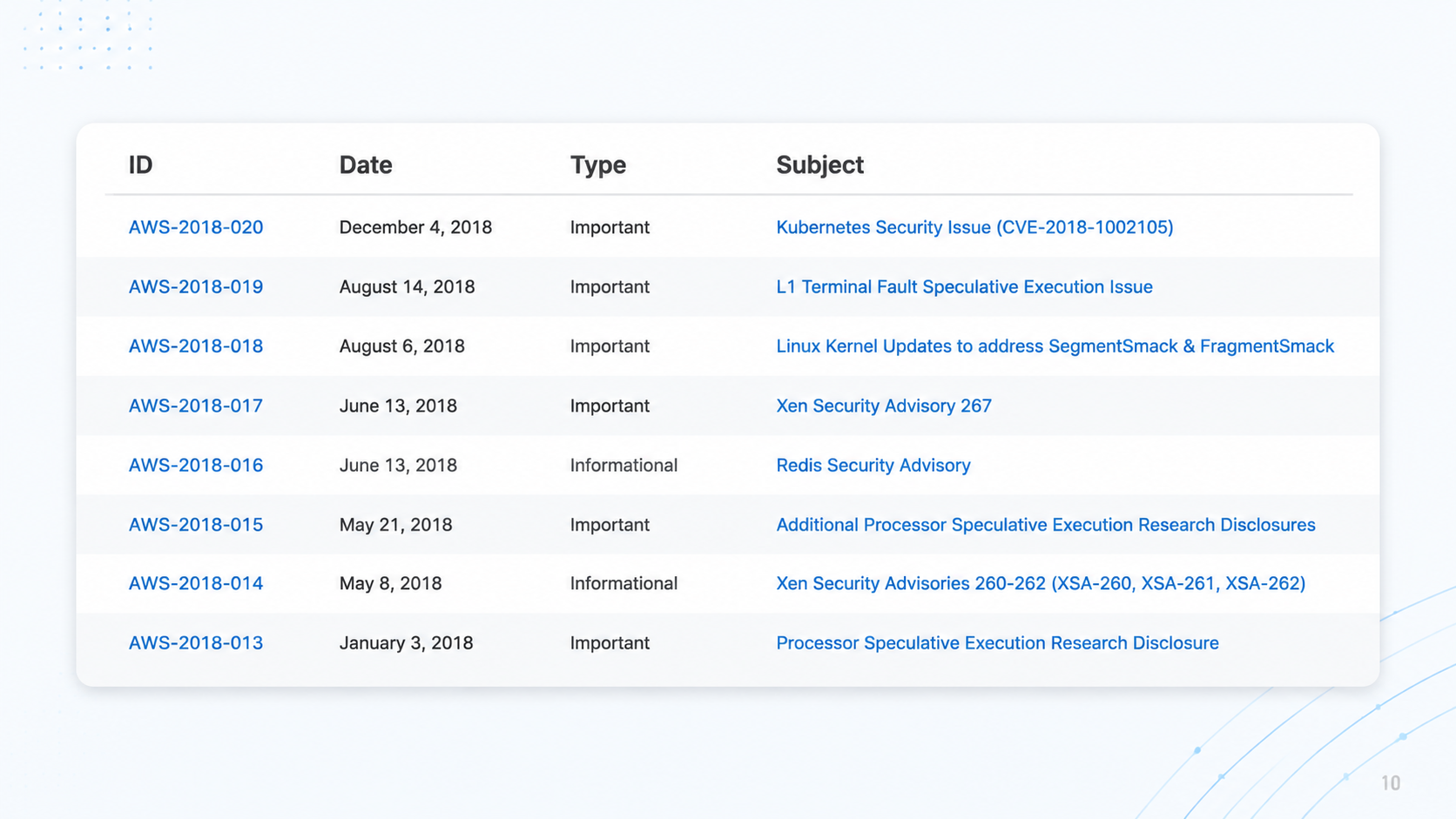Select the date January 3, 2018
The width and height of the screenshot is (1456, 819).
(406, 642)
